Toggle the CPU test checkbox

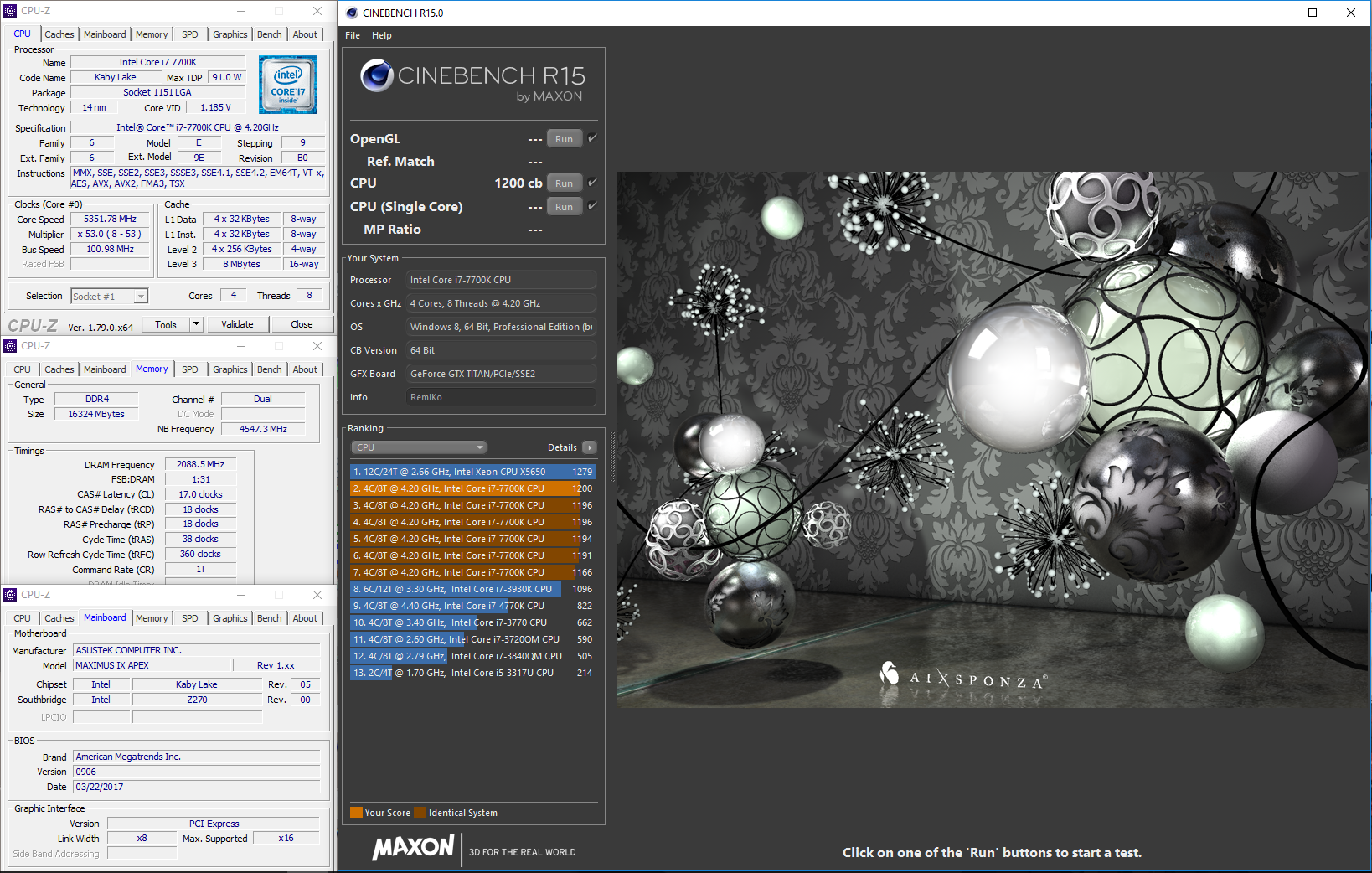point(592,183)
